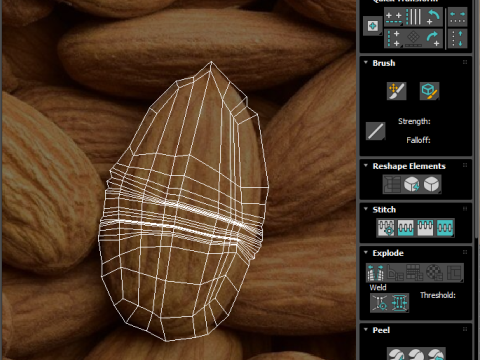Click the Reshape Elements rollout grip handle
The image size is (480, 360).
(465, 165)
